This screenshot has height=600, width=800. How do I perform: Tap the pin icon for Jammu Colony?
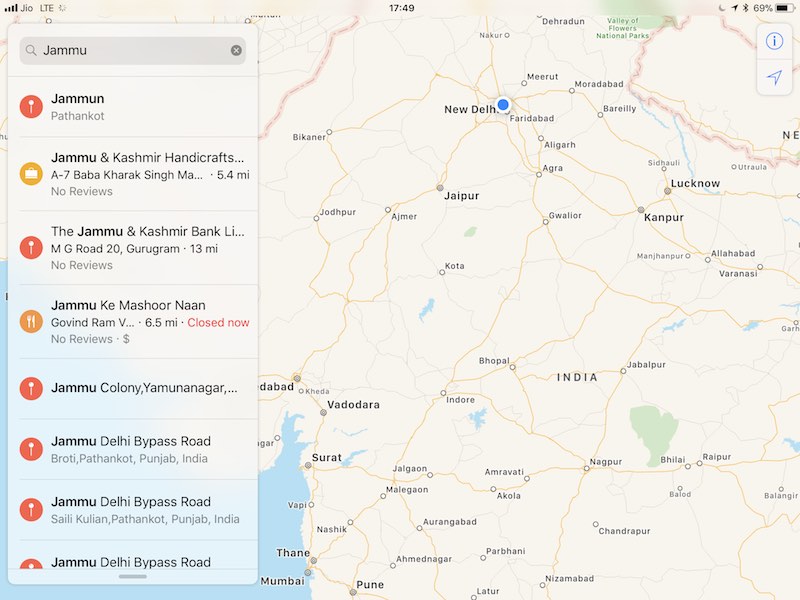[31, 388]
